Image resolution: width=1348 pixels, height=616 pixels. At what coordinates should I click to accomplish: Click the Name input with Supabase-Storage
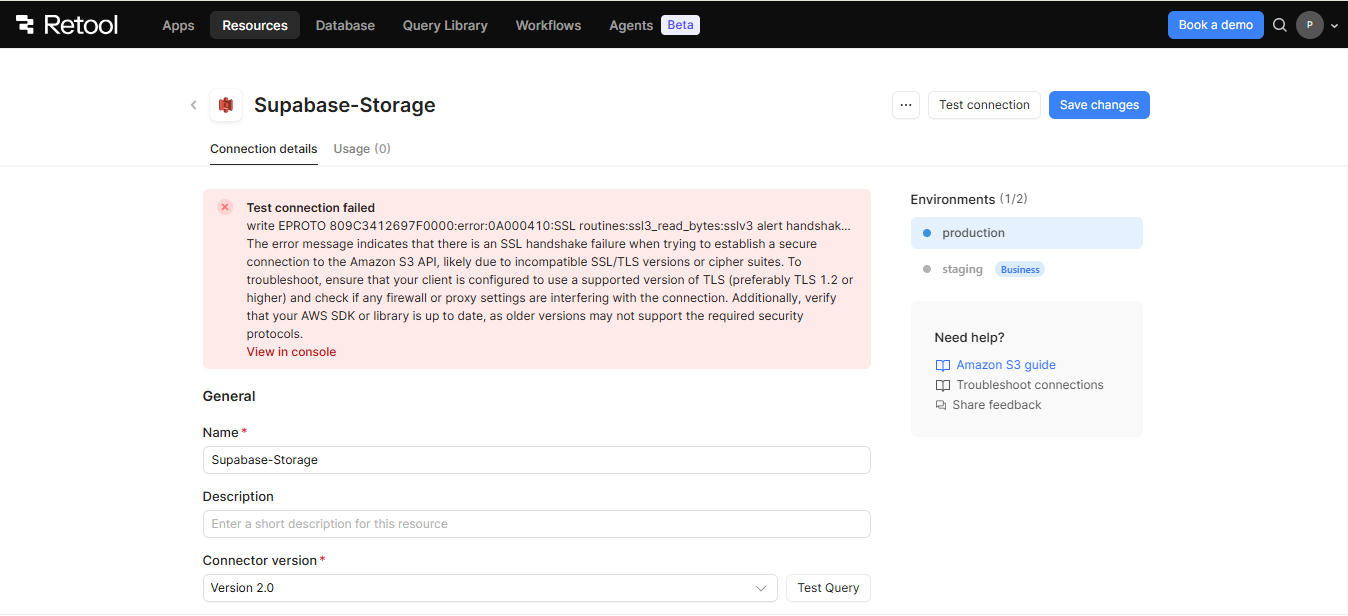(x=536, y=460)
